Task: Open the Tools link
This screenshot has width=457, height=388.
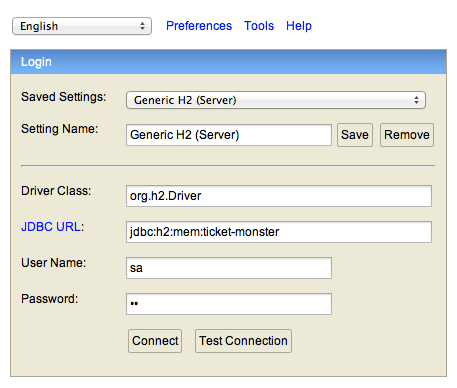Action: pos(259,26)
